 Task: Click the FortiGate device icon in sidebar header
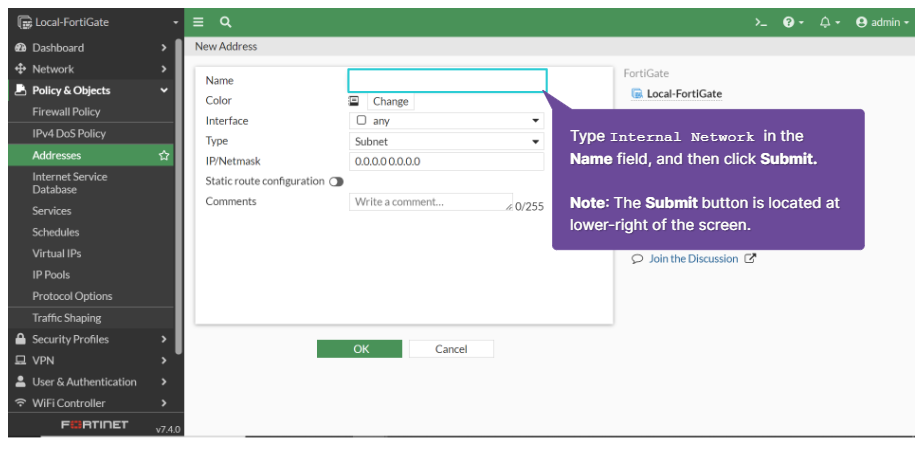pos(24,22)
